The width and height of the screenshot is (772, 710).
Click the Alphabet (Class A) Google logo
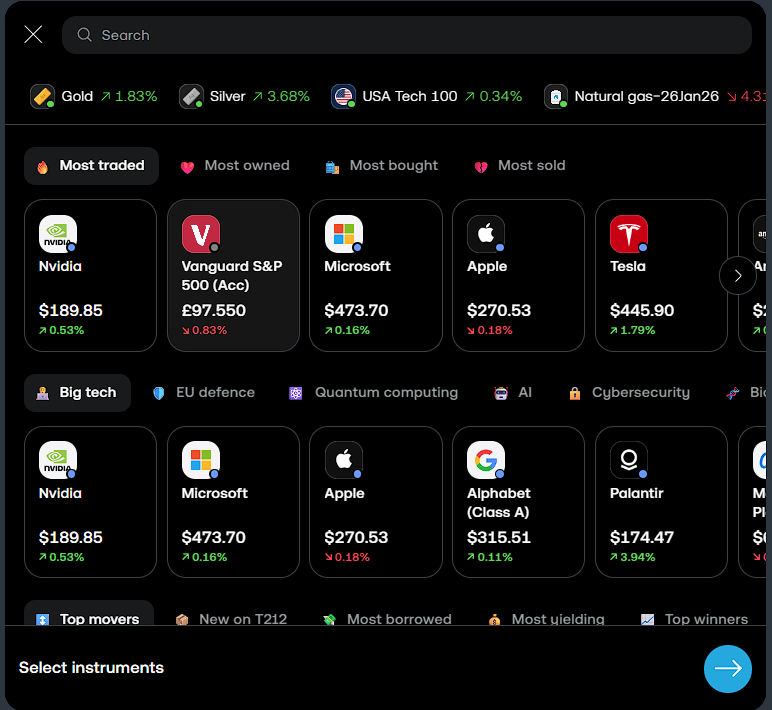(x=486, y=460)
